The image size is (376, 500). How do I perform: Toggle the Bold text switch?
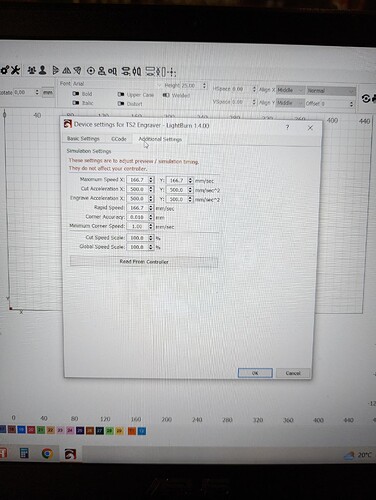tap(76, 94)
